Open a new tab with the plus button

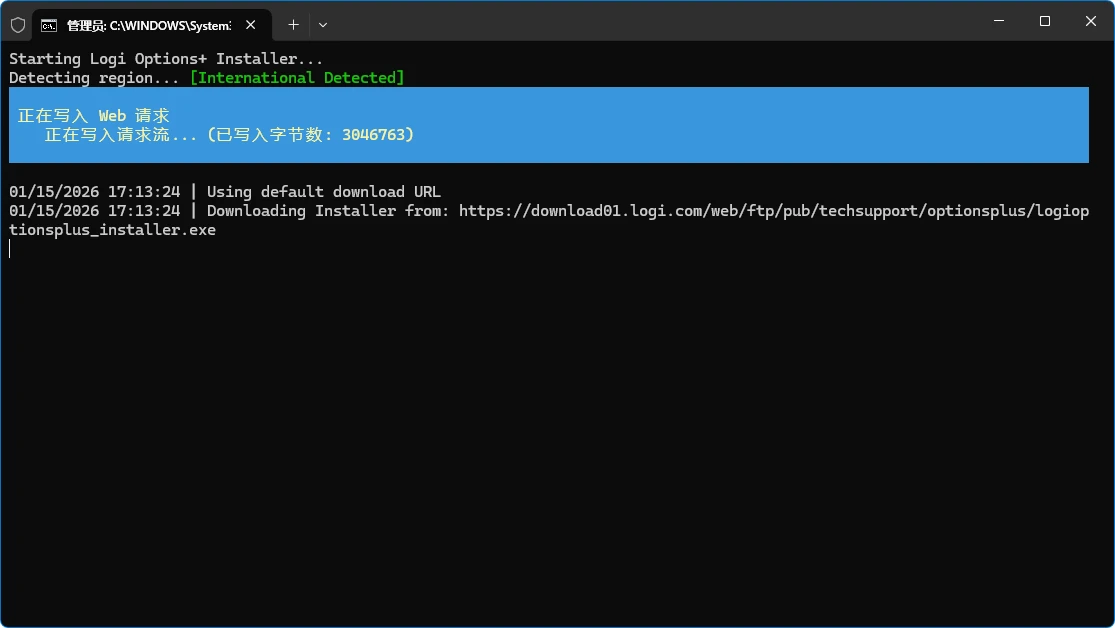(293, 25)
